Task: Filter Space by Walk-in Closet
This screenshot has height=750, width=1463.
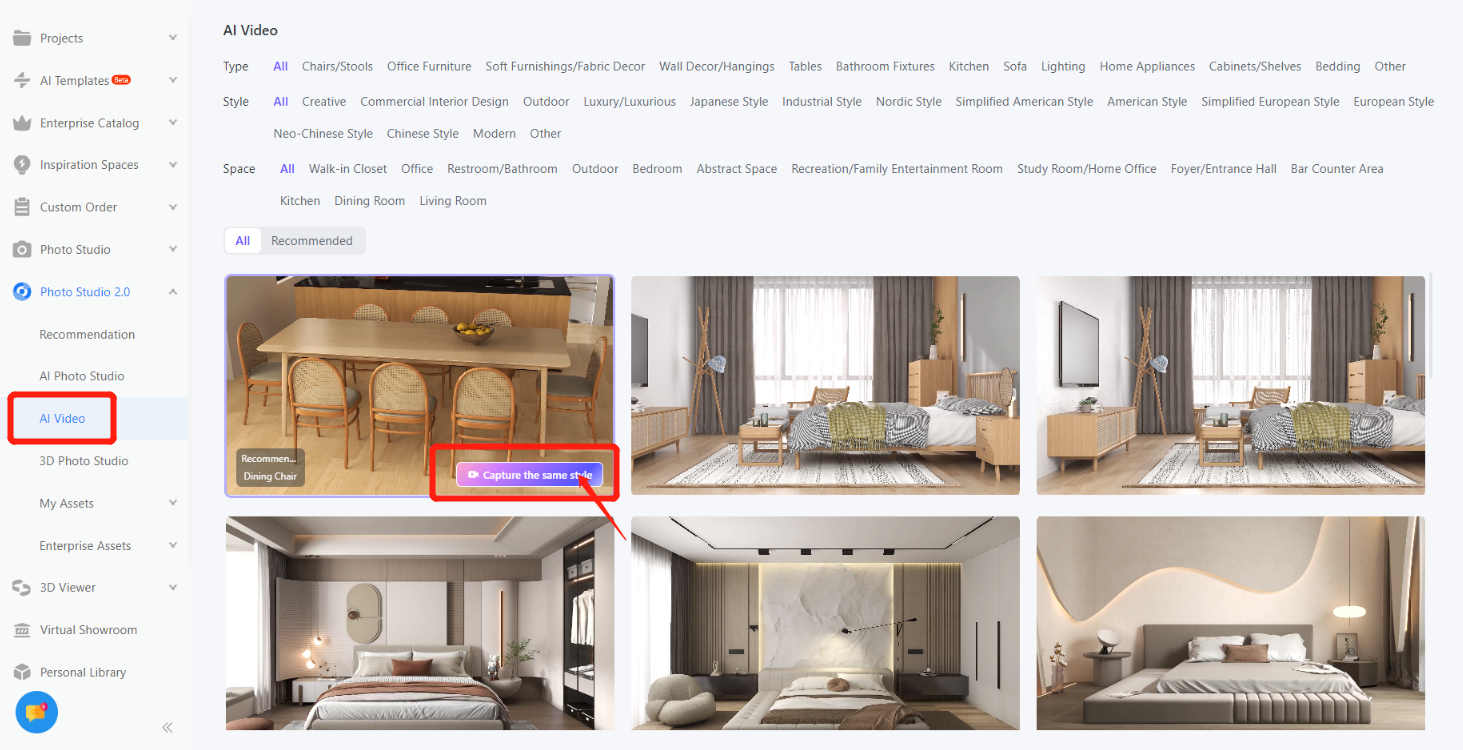Action: click(348, 169)
